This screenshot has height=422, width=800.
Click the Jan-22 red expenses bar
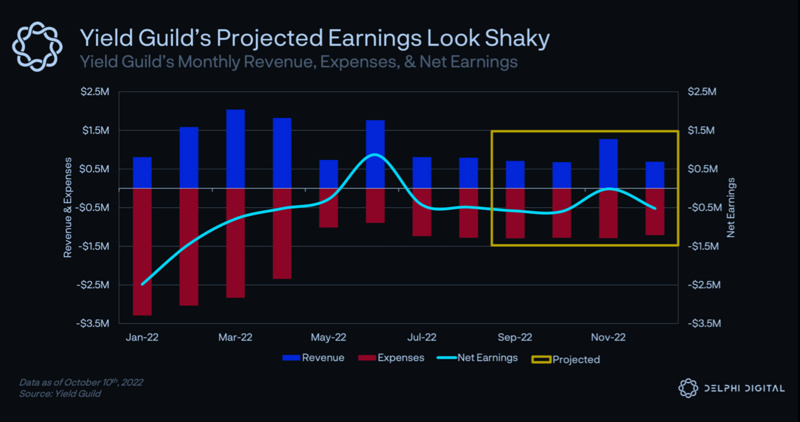click(x=143, y=251)
